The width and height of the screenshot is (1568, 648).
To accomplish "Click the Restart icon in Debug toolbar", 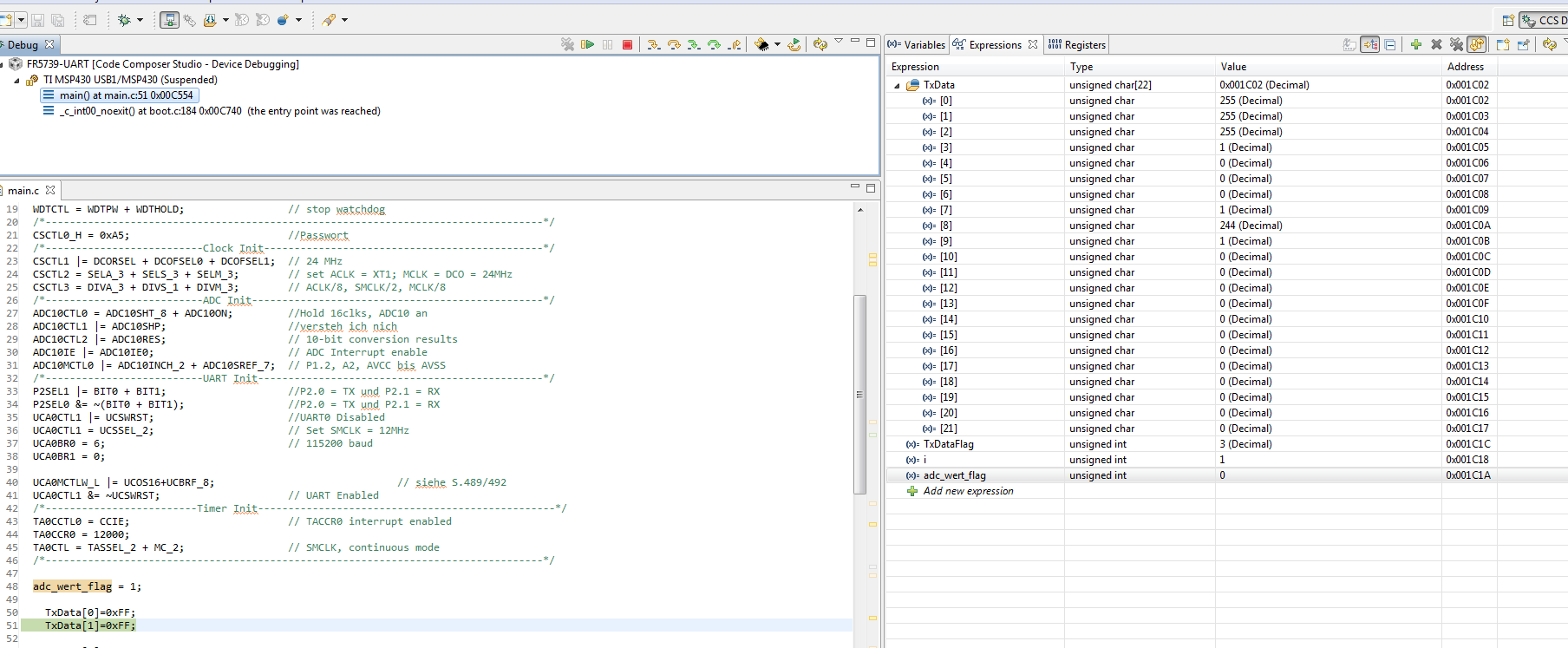I will pyautogui.click(x=794, y=44).
